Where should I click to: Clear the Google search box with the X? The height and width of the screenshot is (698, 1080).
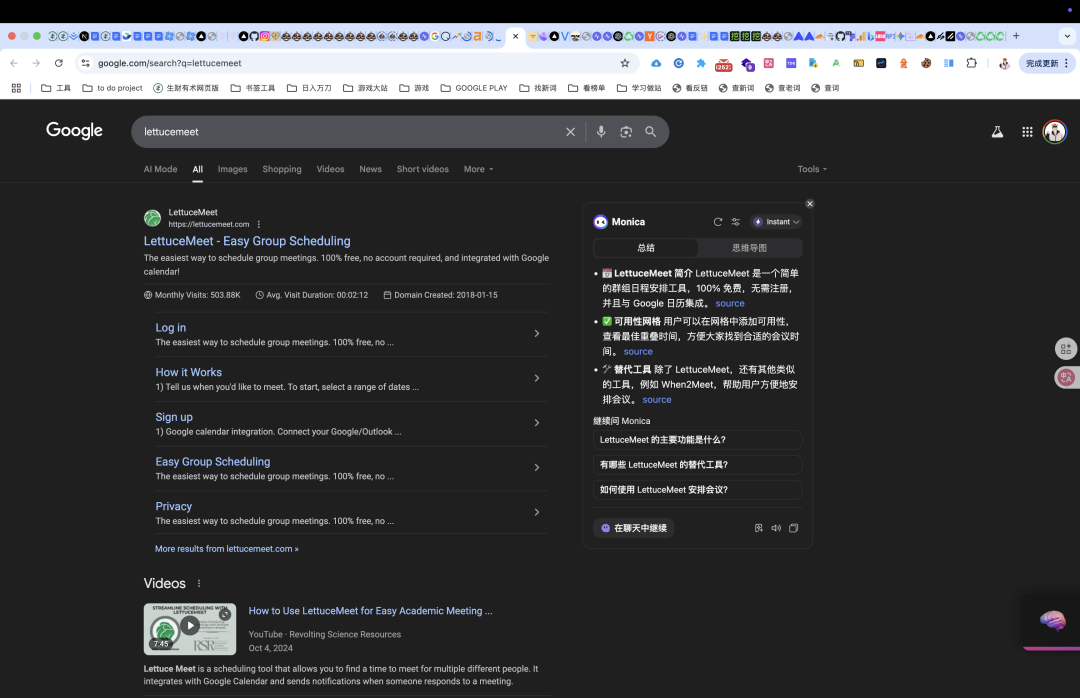click(x=570, y=132)
